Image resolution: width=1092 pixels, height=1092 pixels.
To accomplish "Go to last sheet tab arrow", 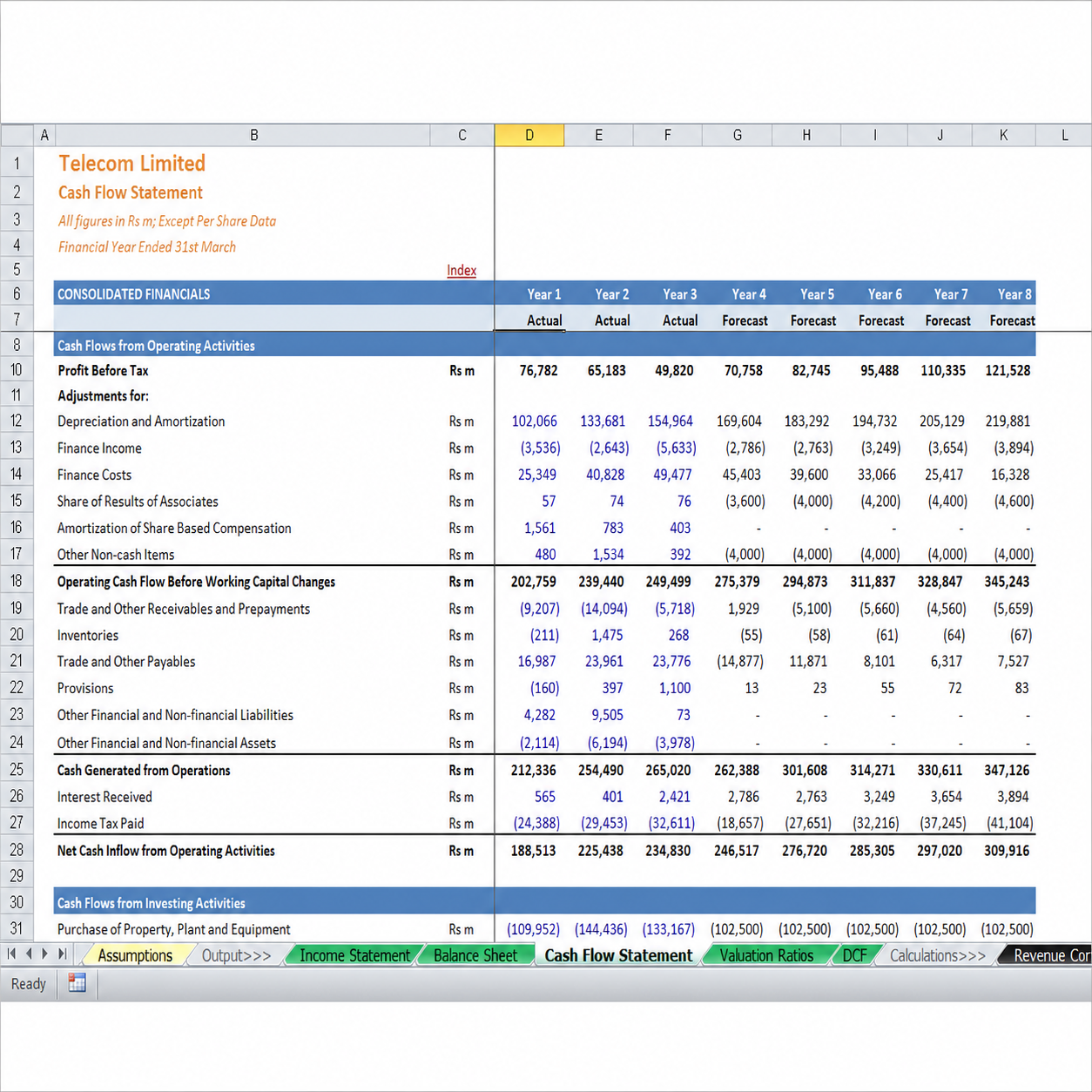I will [61, 954].
